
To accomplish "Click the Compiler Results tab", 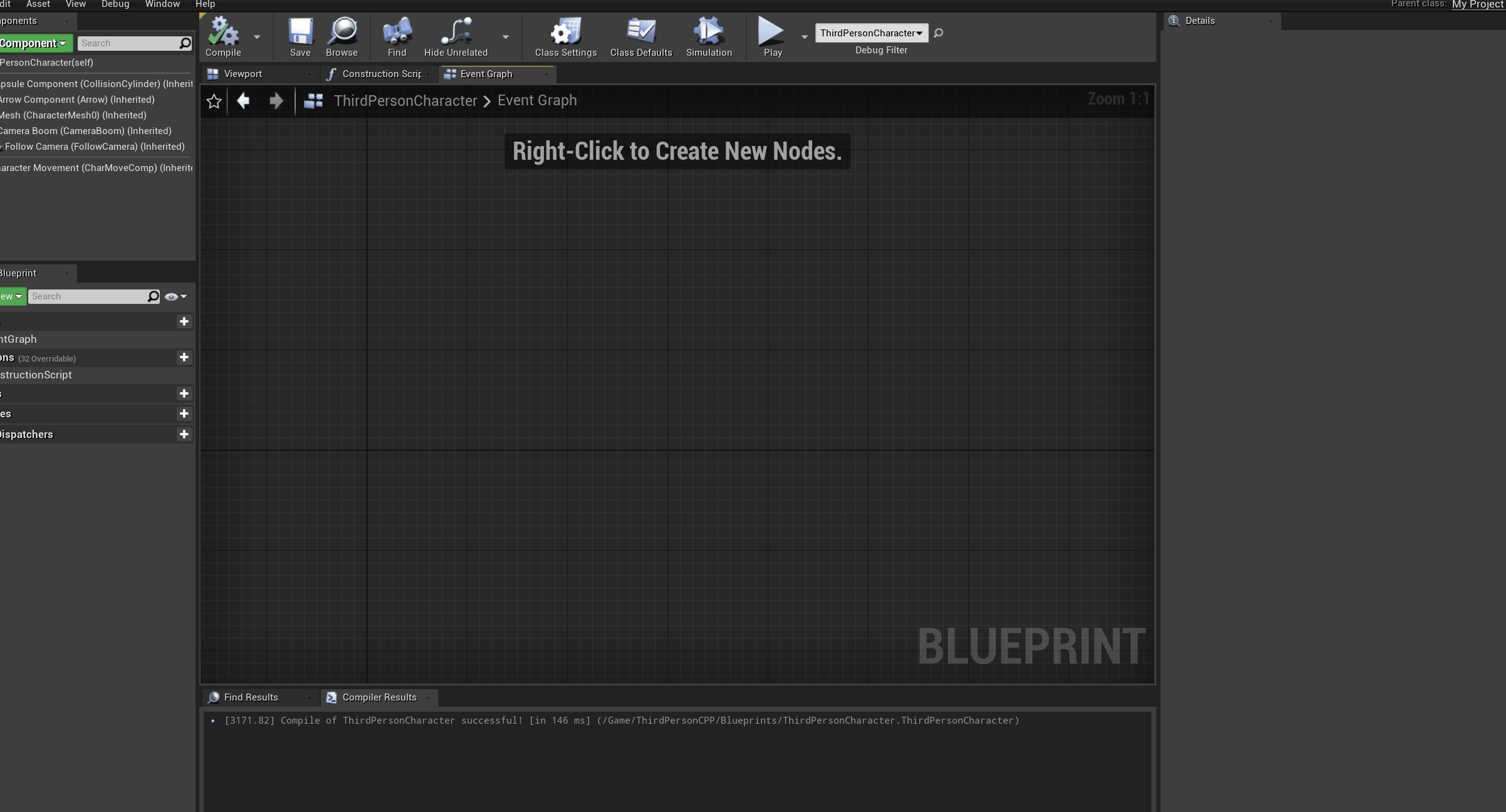I will (x=378, y=697).
